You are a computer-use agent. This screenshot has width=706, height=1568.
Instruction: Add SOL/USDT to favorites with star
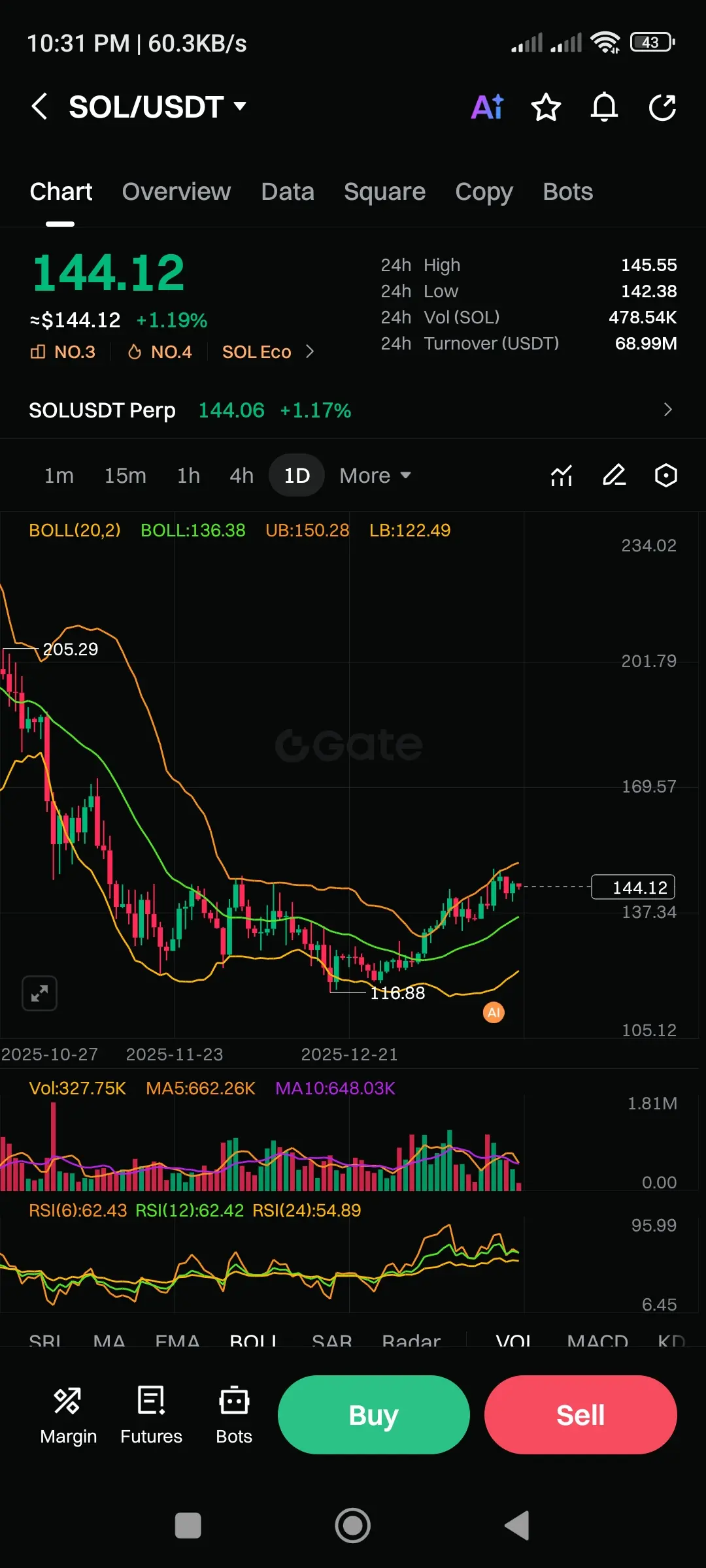pyautogui.click(x=546, y=107)
